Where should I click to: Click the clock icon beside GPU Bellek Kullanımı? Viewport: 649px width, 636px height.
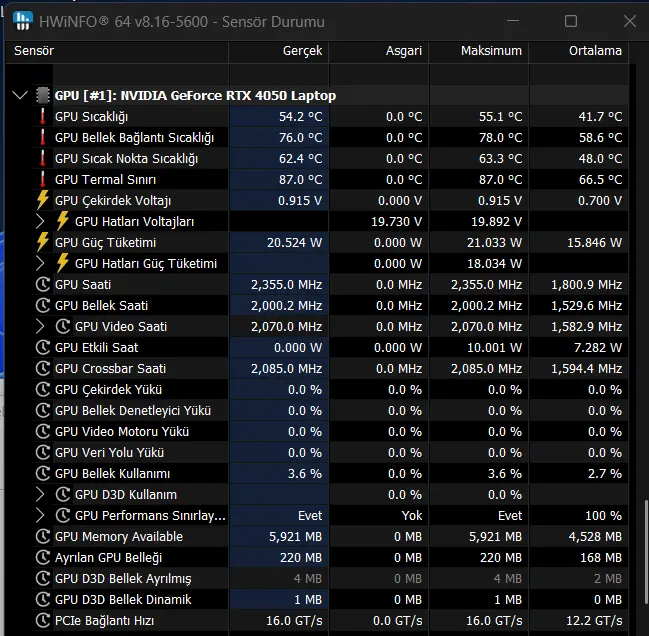tap(43, 473)
